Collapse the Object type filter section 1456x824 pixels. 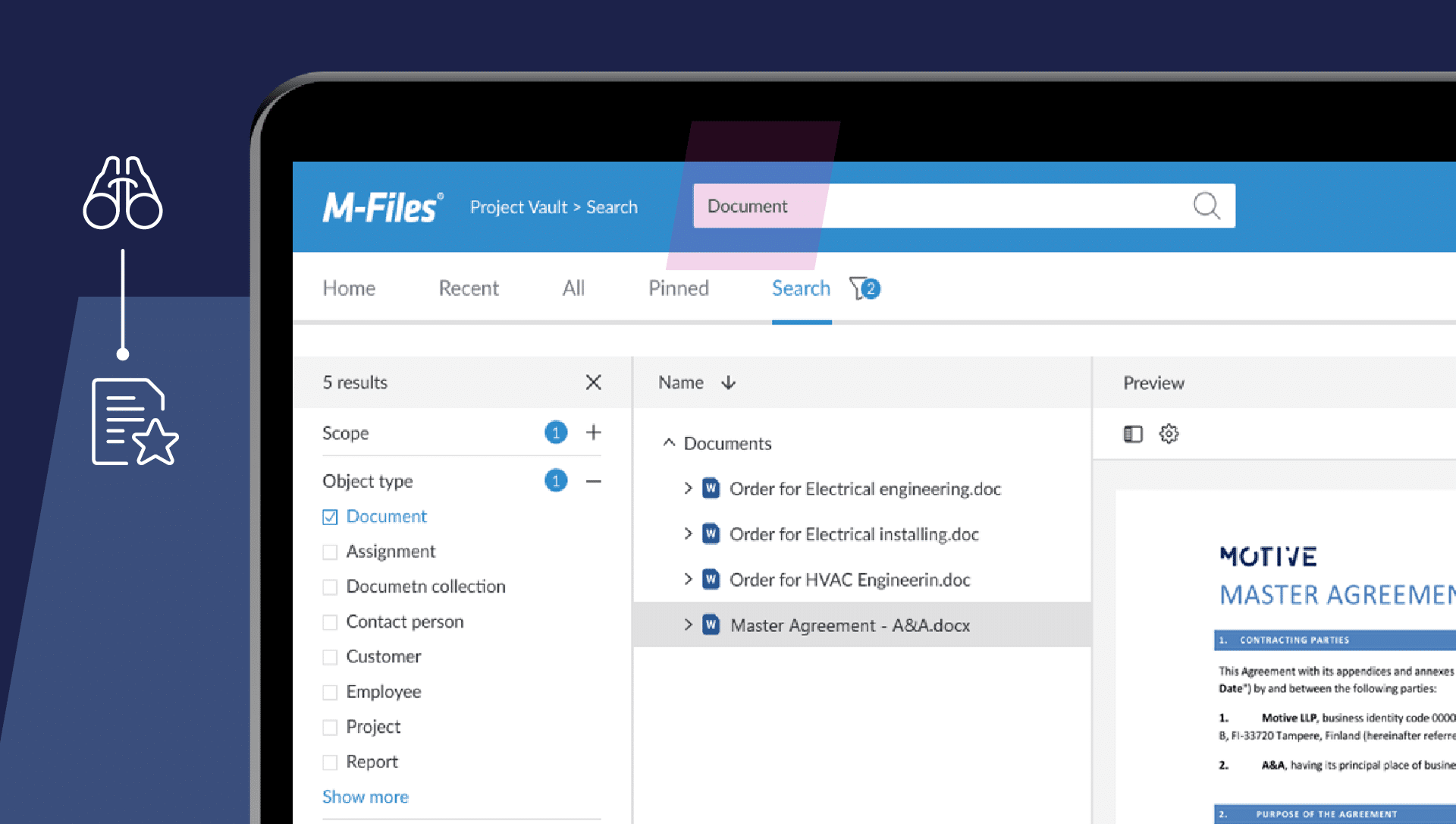593,481
